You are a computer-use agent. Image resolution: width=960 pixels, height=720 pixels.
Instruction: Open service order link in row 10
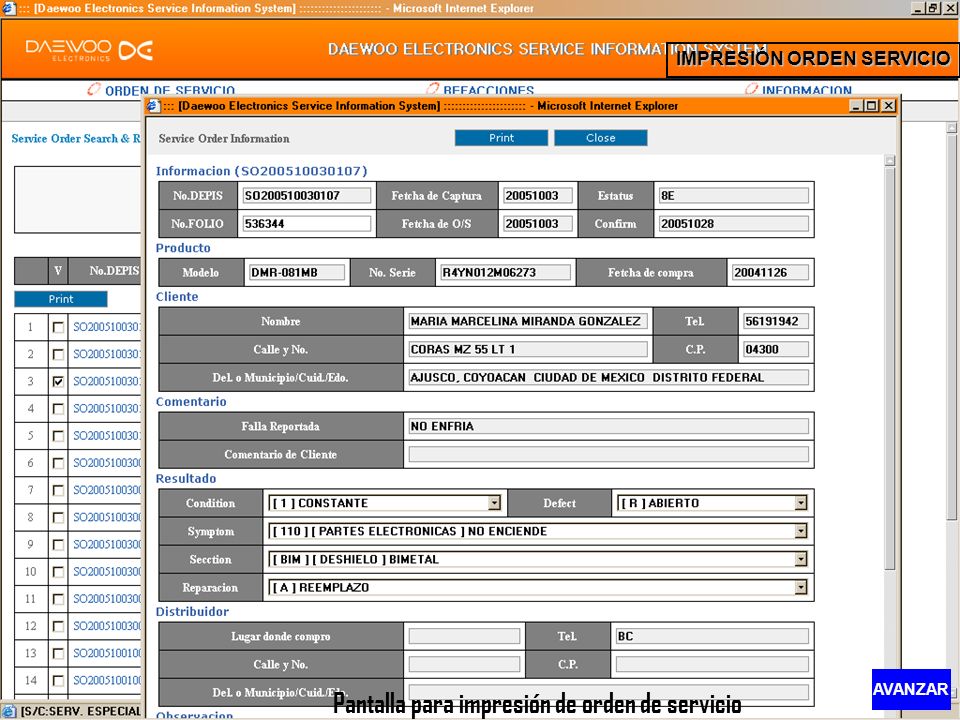(x=107, y=572)
